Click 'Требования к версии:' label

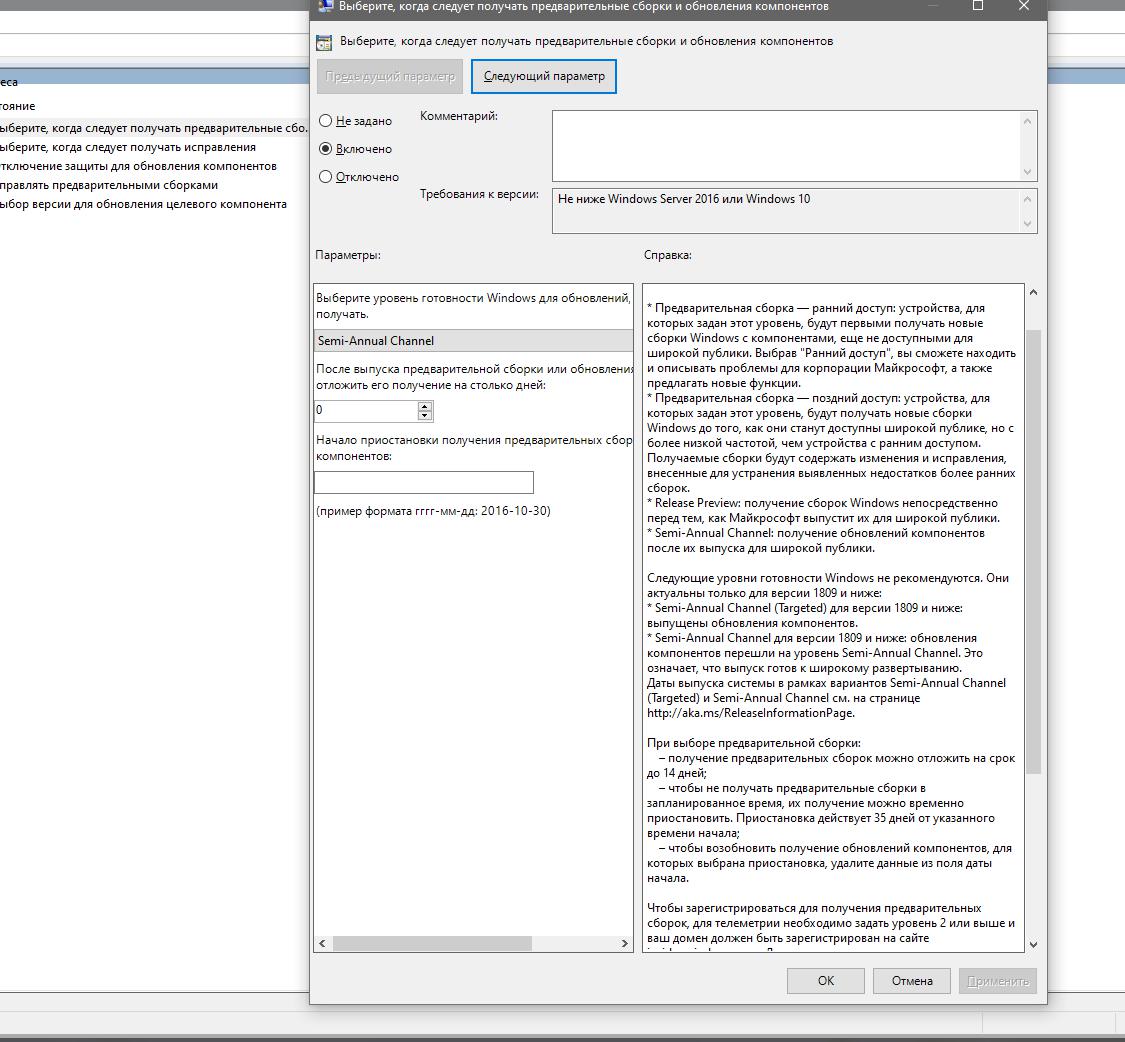tap(479, 194)
